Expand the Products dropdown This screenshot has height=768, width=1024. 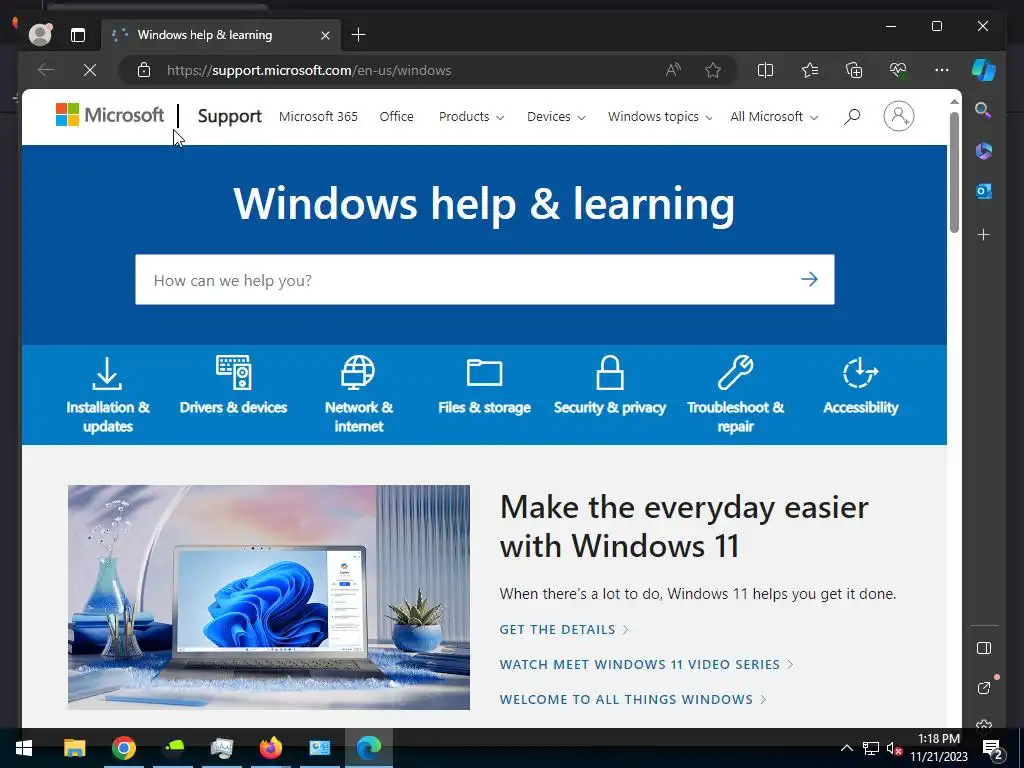click(x=471, y=117)
